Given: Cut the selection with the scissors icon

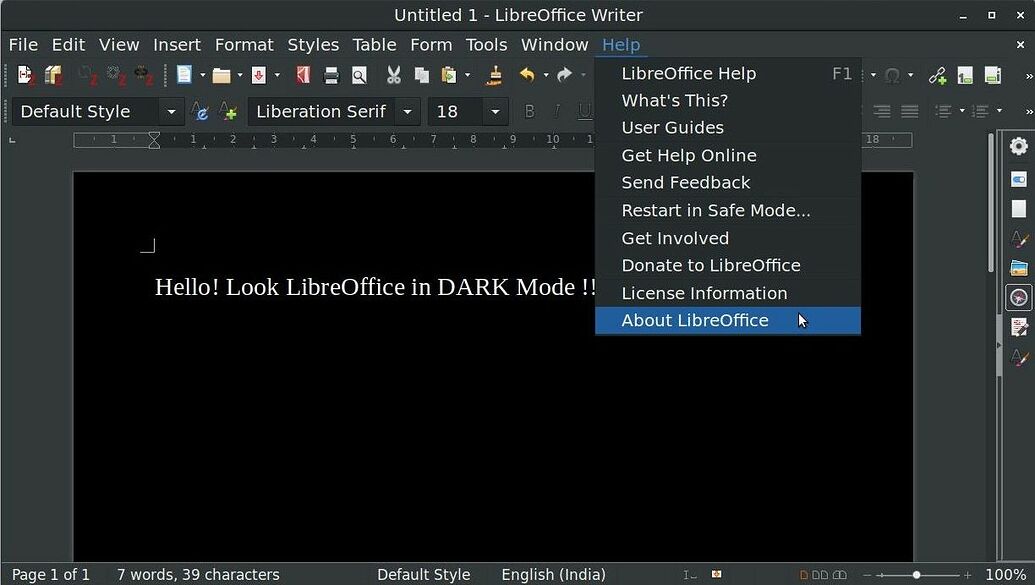Looking at the screenshot, I should (x=393, y=75).
